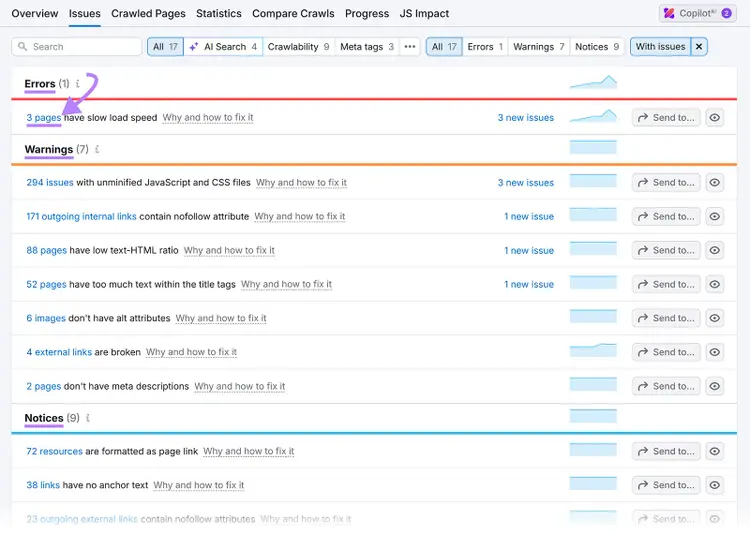
Task: Click the info icon next to Errors
Action: (x=77, y=84)
